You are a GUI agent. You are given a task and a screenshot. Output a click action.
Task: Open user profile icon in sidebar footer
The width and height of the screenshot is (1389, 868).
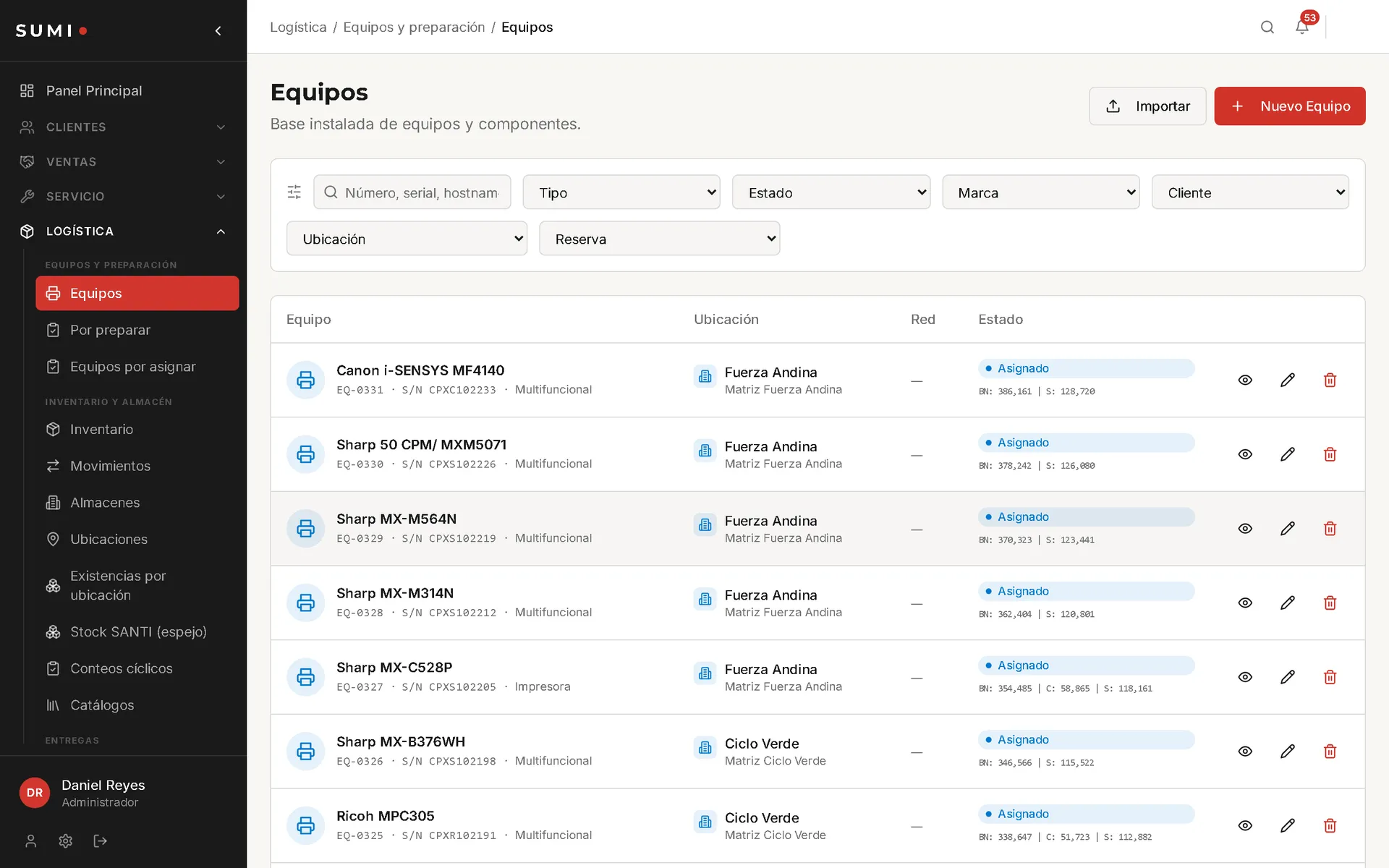tap(30, 841)
